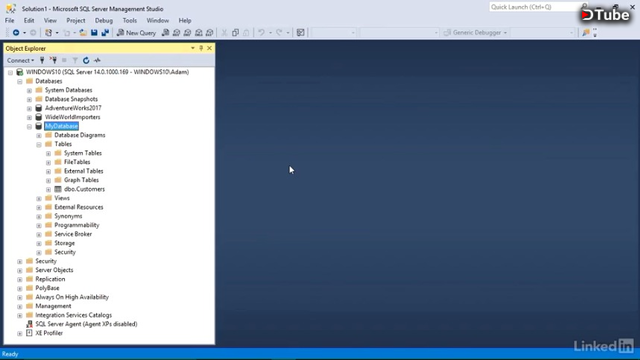This screenshot has width=640, height=360.
Task: Open an Analysis Services DMX Query
Action: coord(187,33)
